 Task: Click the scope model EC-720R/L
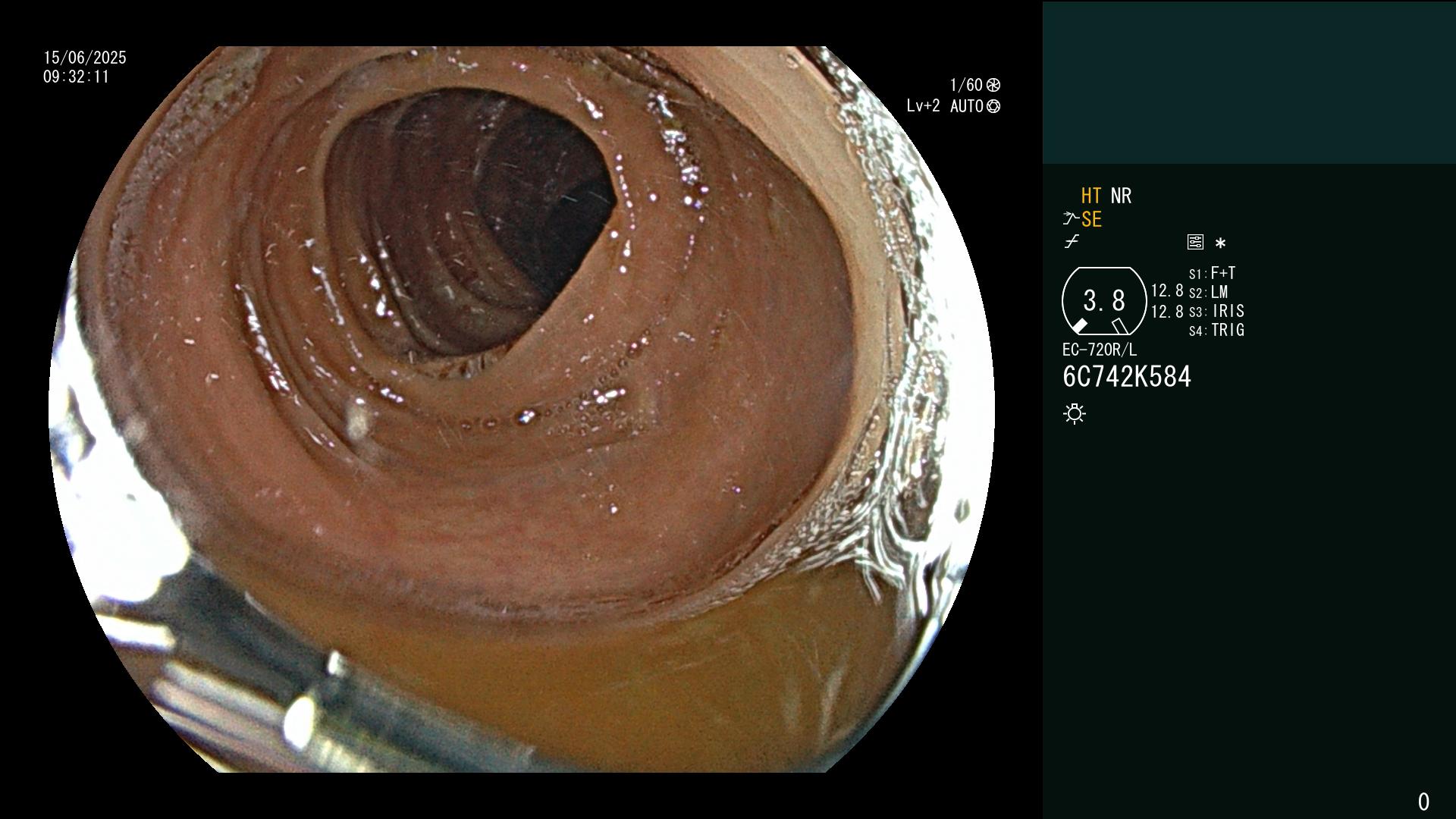pyautogui.click(x=1100, y=350)
